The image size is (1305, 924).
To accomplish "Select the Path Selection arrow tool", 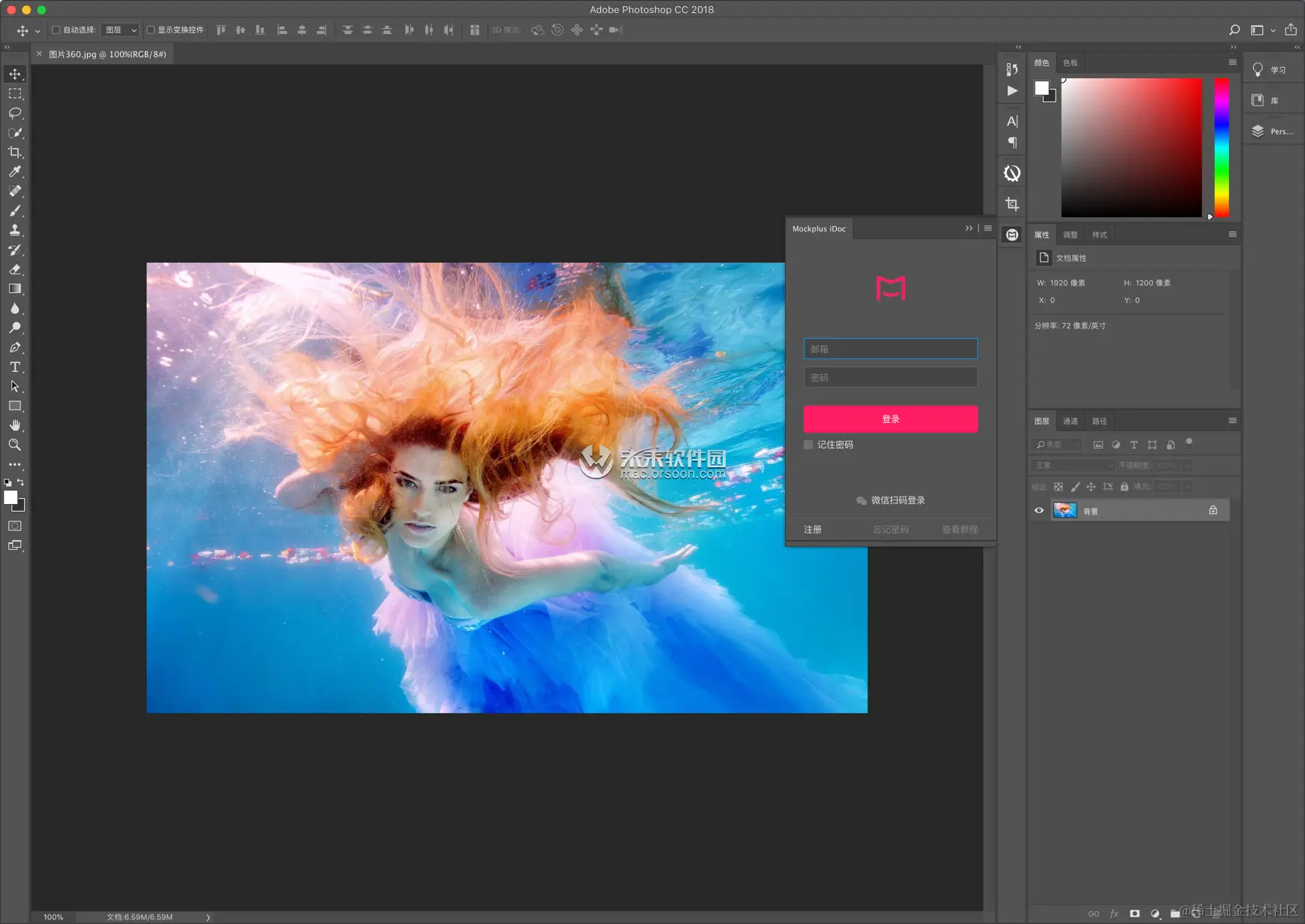I will coord(15,386).
